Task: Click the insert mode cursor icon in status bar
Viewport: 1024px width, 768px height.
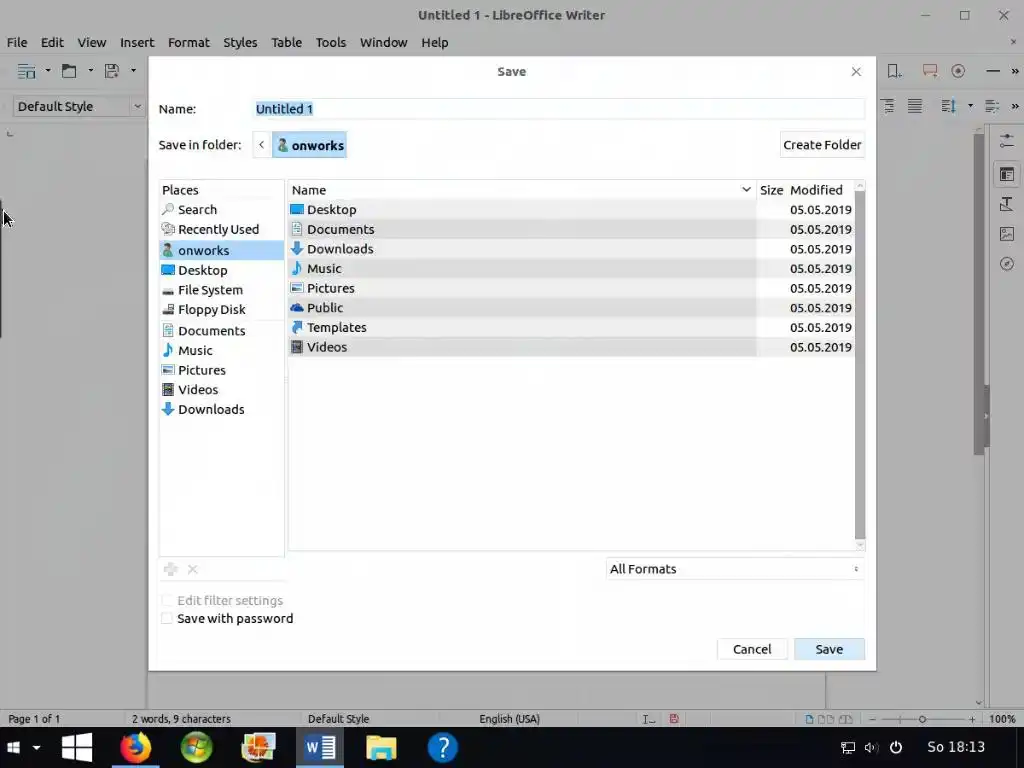Action: tap(648, 719)
